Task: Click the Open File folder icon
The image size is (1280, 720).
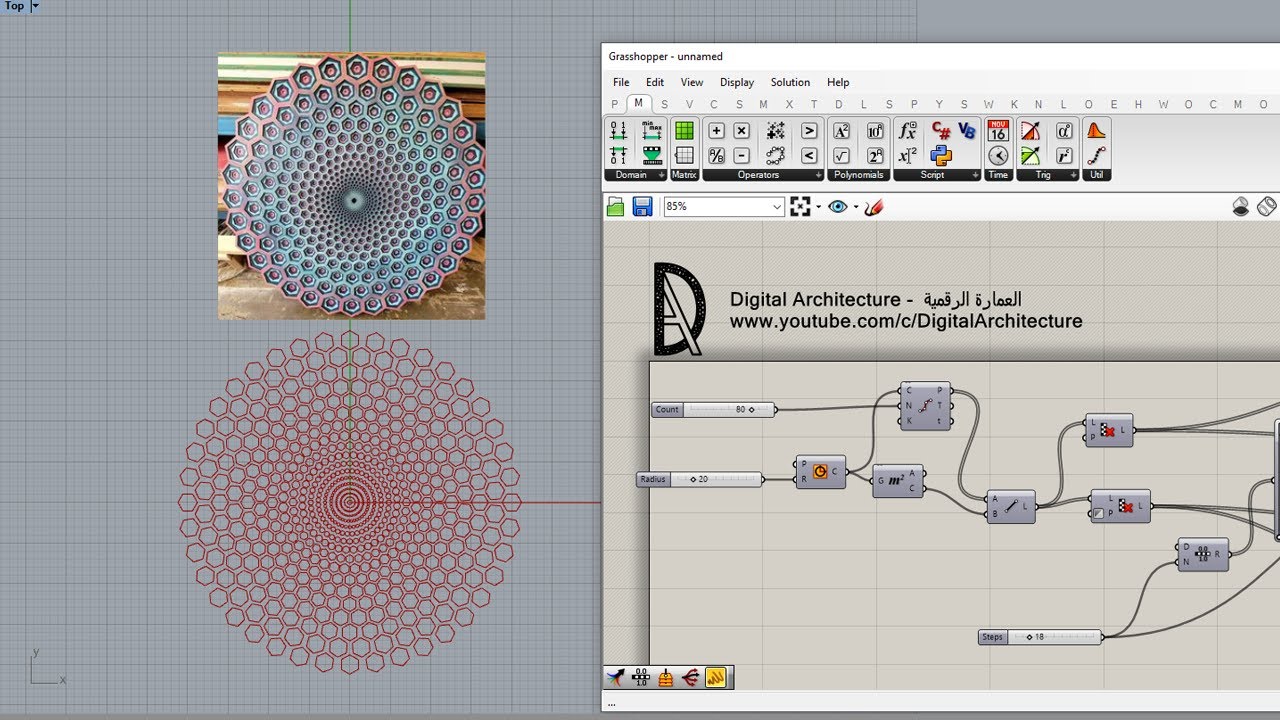Action: [616, 207]
